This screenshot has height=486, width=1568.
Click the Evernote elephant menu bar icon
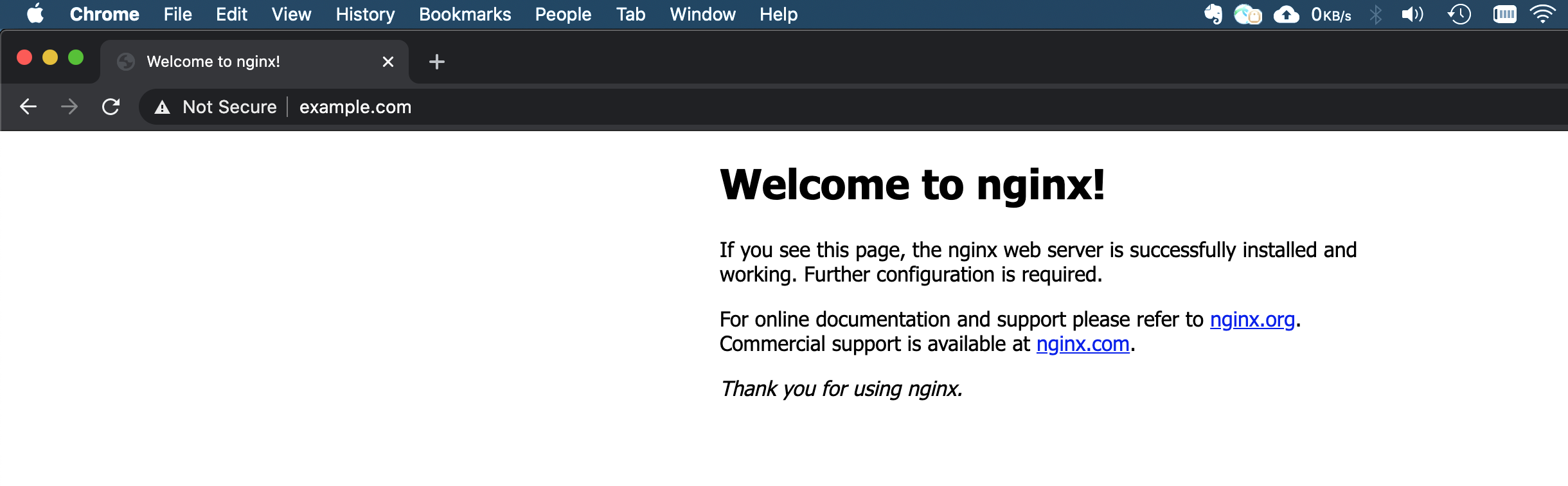pos(1213,14)
